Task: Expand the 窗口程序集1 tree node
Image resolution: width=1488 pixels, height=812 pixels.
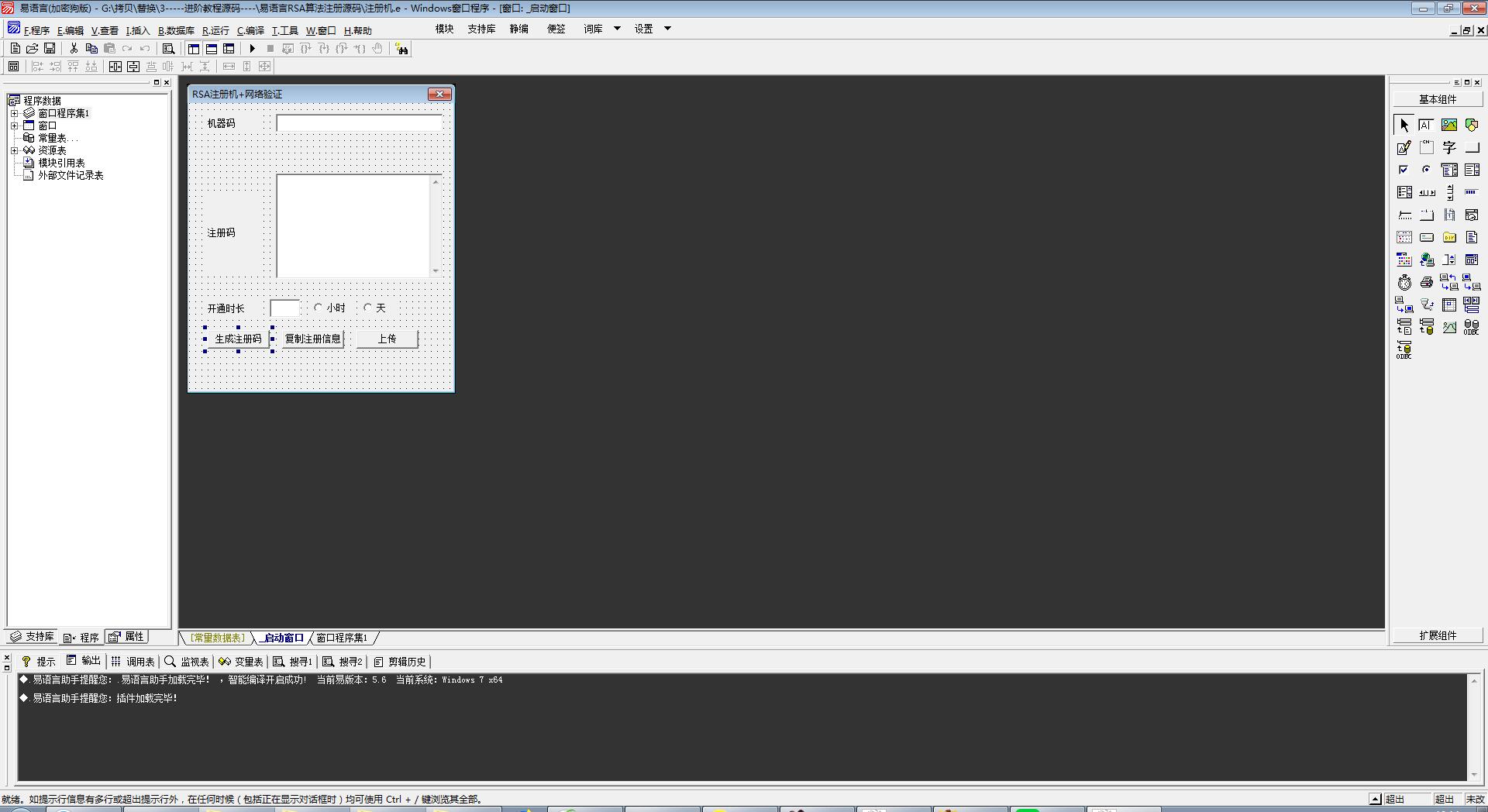Action: tap(14, 113)
